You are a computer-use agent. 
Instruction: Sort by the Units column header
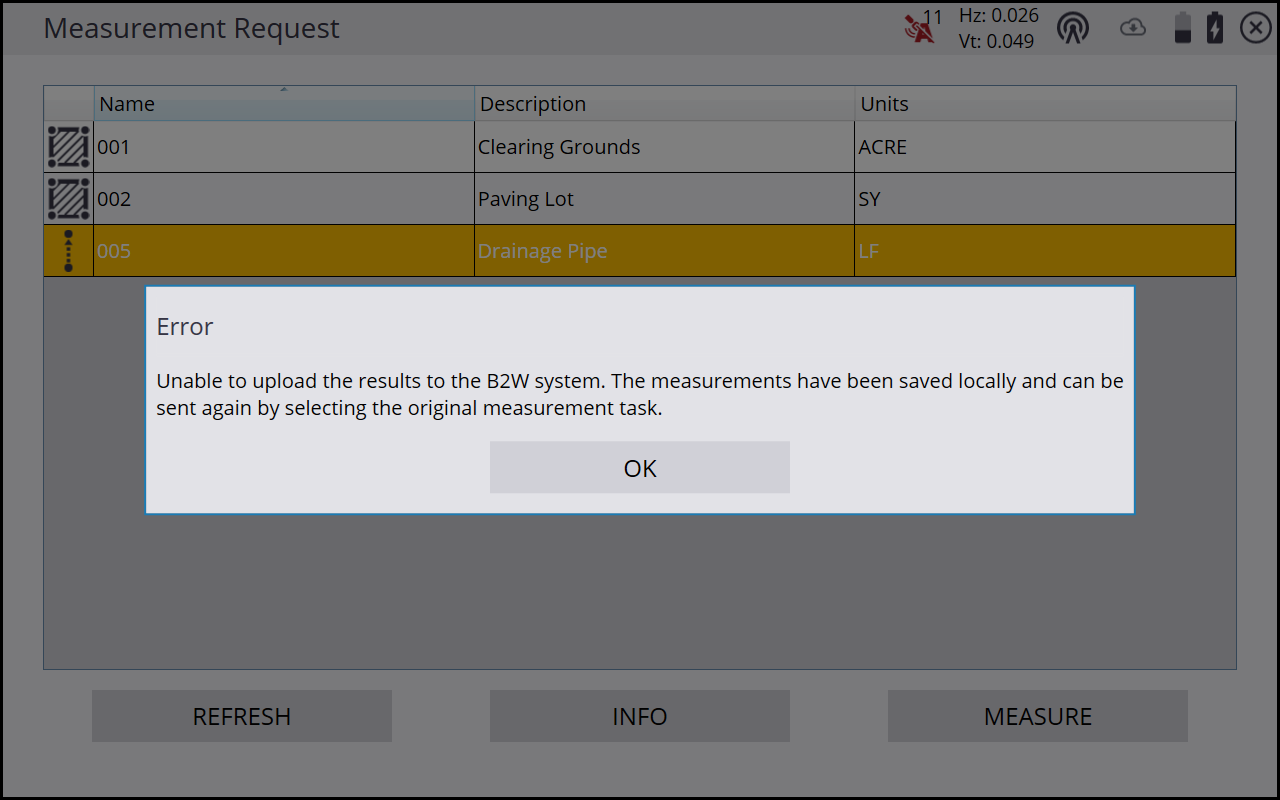click(1045, 104)
